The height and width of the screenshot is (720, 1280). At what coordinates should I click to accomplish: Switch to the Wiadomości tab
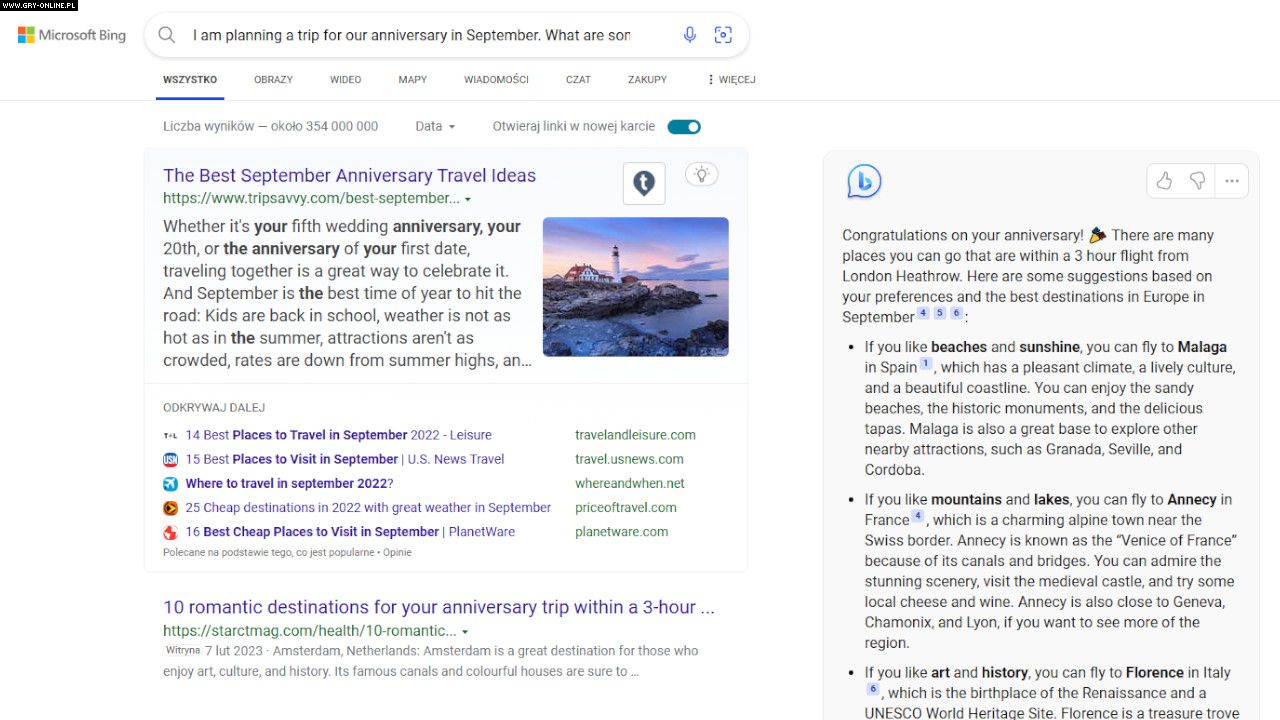(496, 79)
